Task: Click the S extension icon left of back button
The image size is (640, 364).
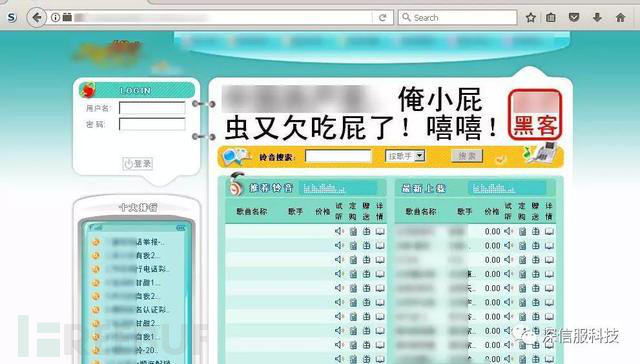Action: click(12, 18)
